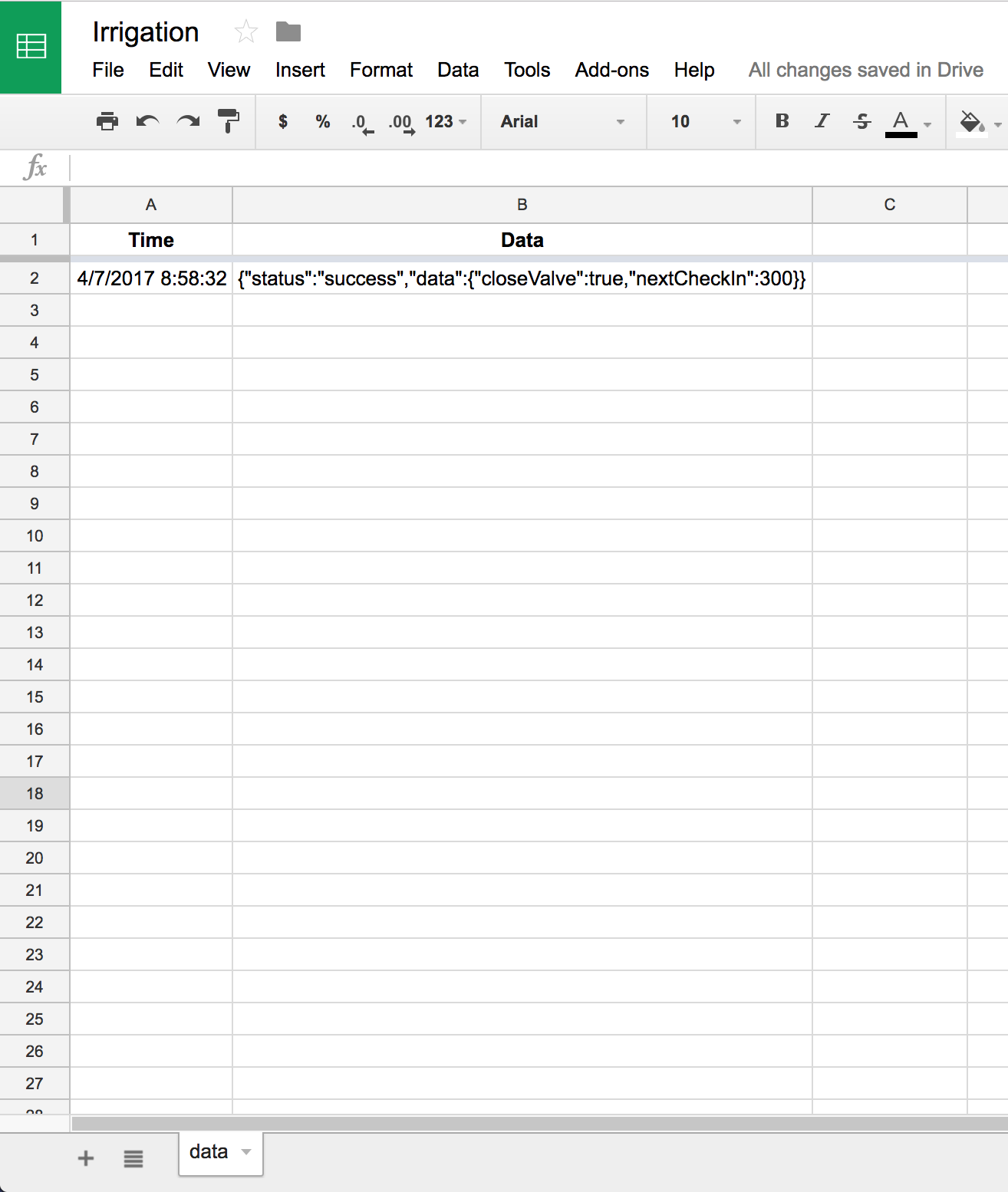Toggle italic formatting
The width and height of the screenshot is (1008, 1192).
pos(822,120)
